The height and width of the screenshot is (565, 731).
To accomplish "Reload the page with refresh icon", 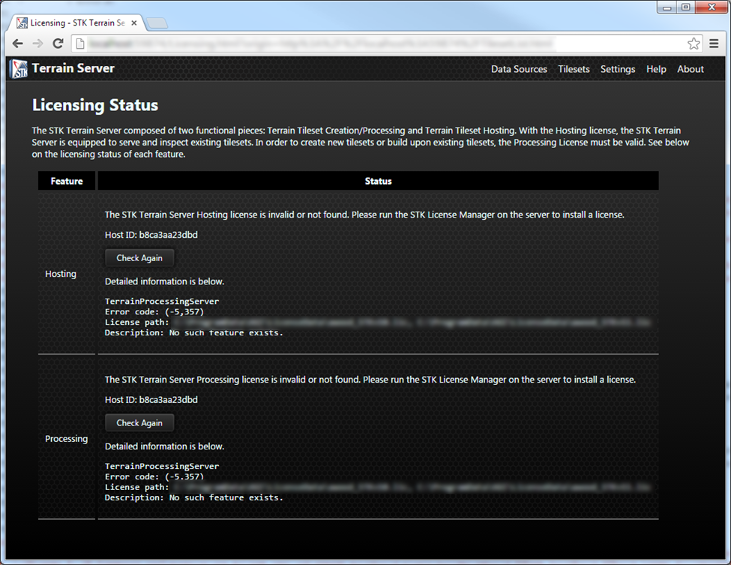I will tap(58, 44).
